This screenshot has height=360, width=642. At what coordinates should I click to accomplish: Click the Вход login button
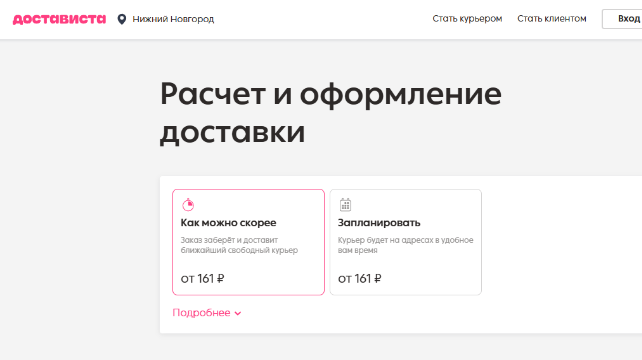622,19
